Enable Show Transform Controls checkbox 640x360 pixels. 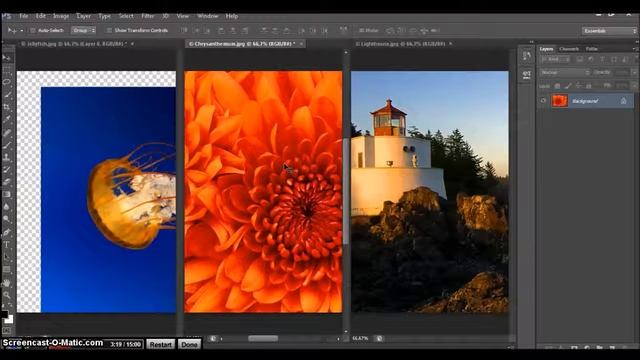(x=109, y=31)
